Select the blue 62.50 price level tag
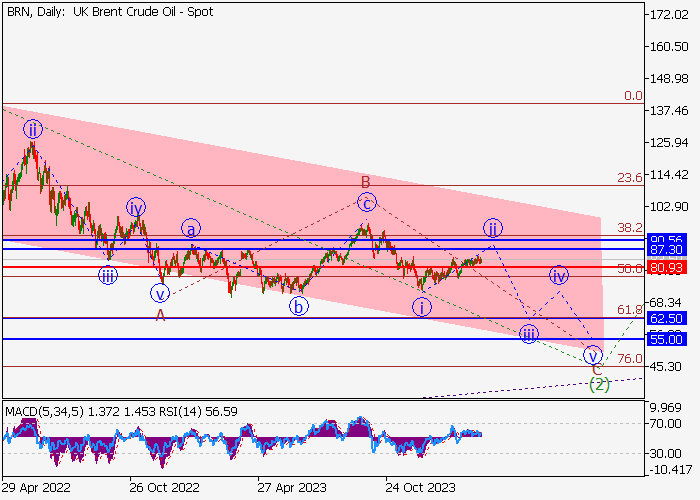 (666, 318)
